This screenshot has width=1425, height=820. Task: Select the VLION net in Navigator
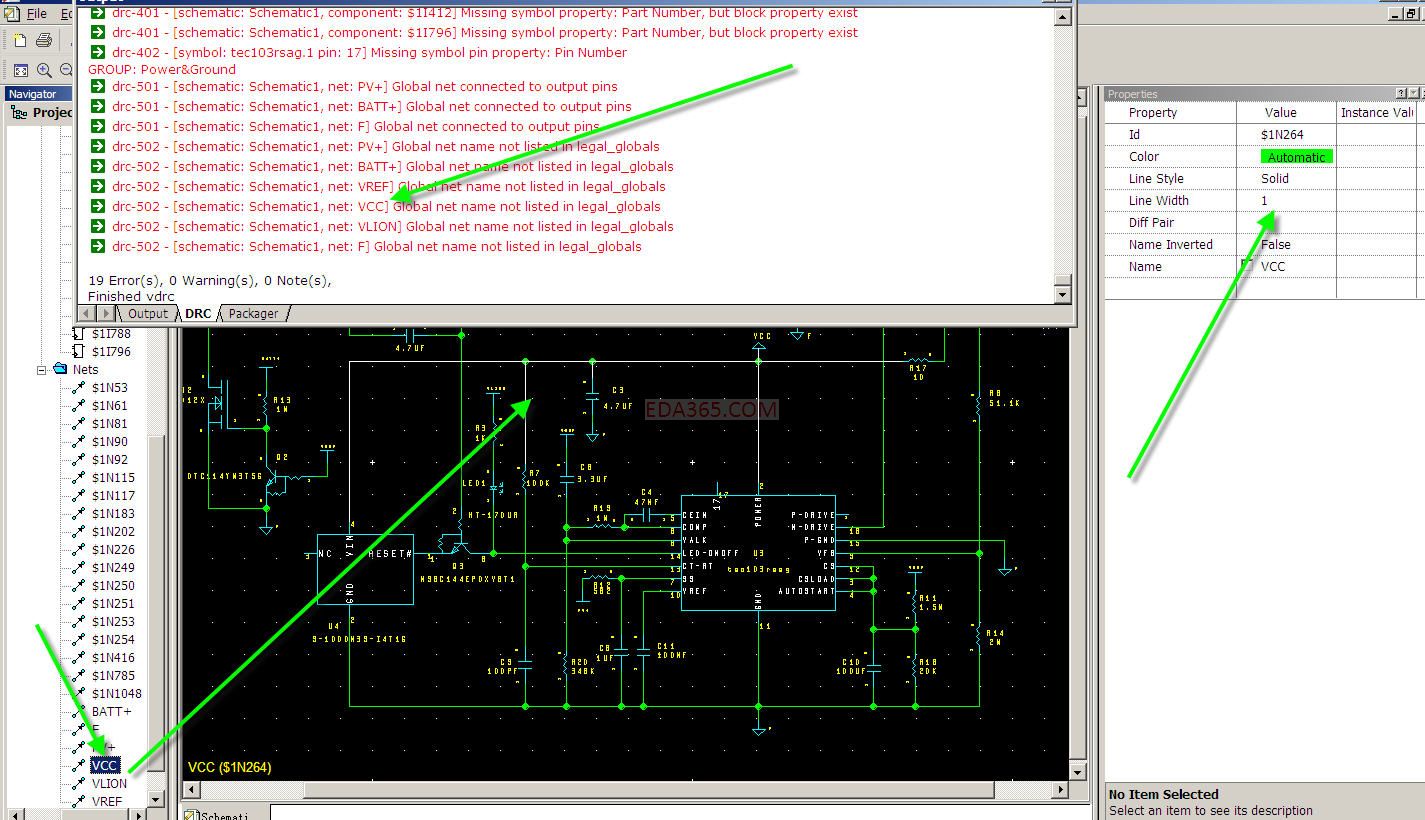109,783
